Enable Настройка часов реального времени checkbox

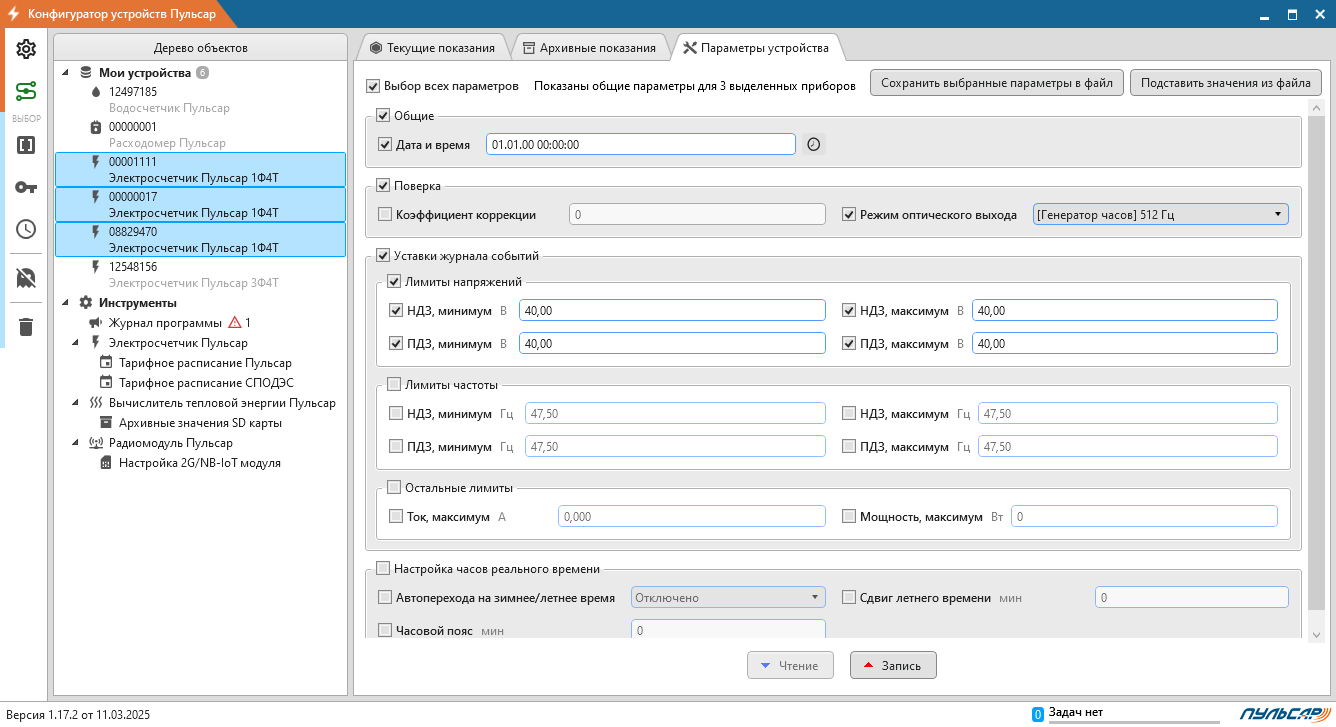point(383,569)
